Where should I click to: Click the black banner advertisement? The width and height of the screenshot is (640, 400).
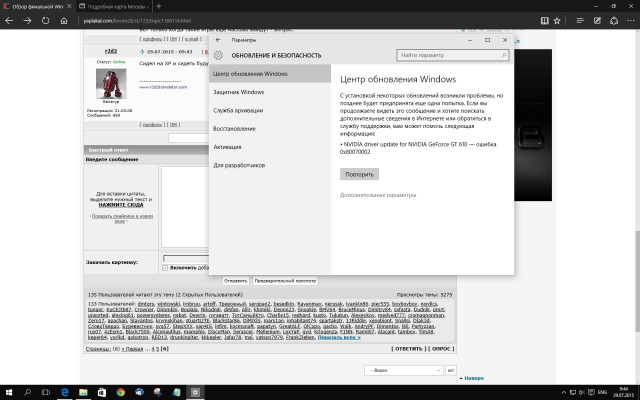click(533, 125)
